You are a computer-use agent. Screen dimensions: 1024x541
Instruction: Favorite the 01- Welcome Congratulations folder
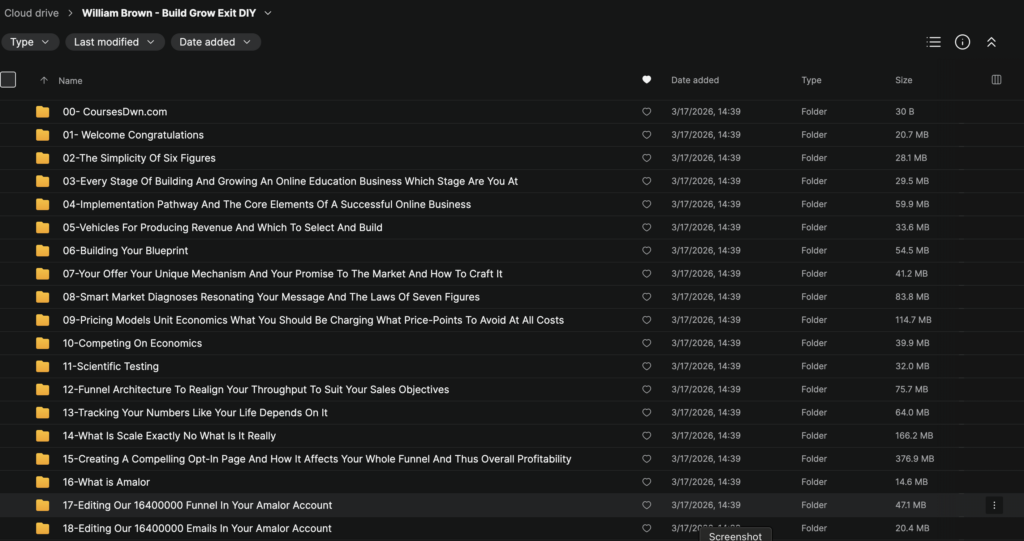click(x=646, y=135)
